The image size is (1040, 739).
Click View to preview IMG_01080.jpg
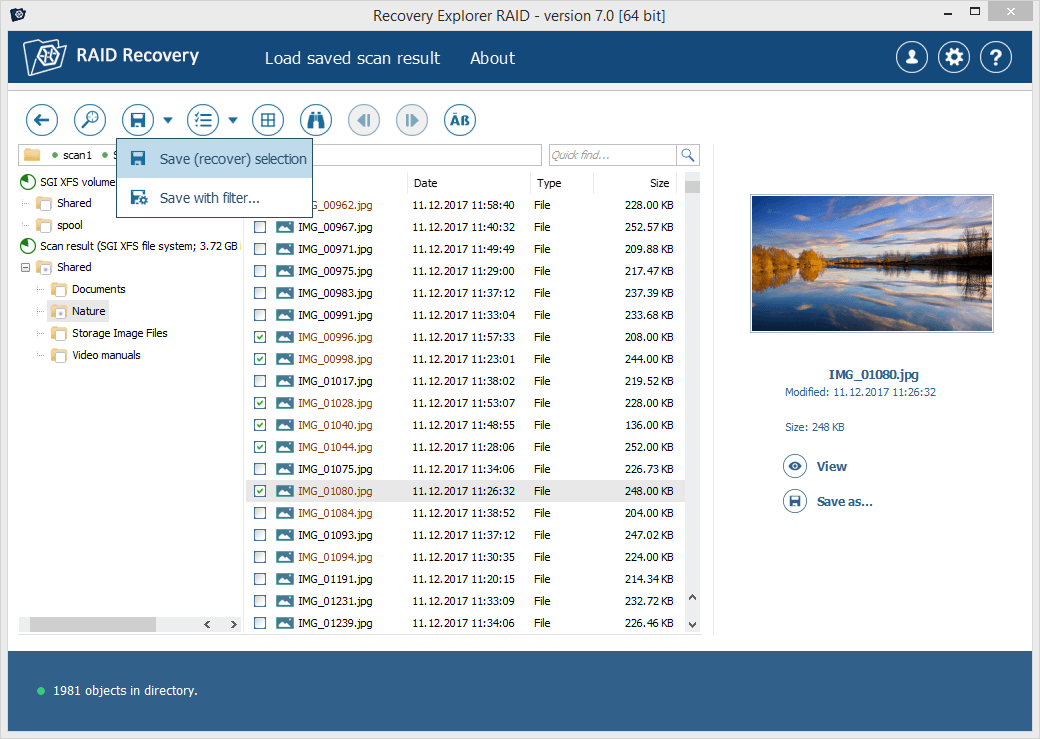[x=818, y=466]
